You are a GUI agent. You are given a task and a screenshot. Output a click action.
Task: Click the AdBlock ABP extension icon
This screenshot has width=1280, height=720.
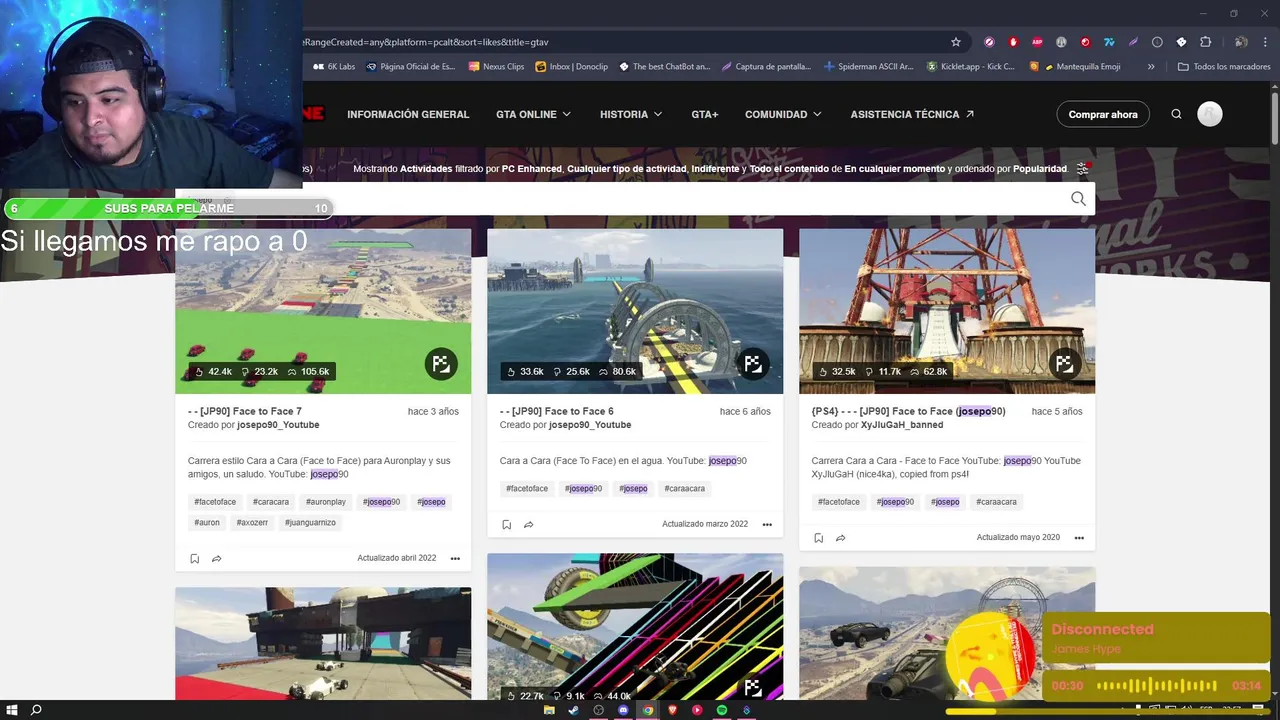(1037, 42)
